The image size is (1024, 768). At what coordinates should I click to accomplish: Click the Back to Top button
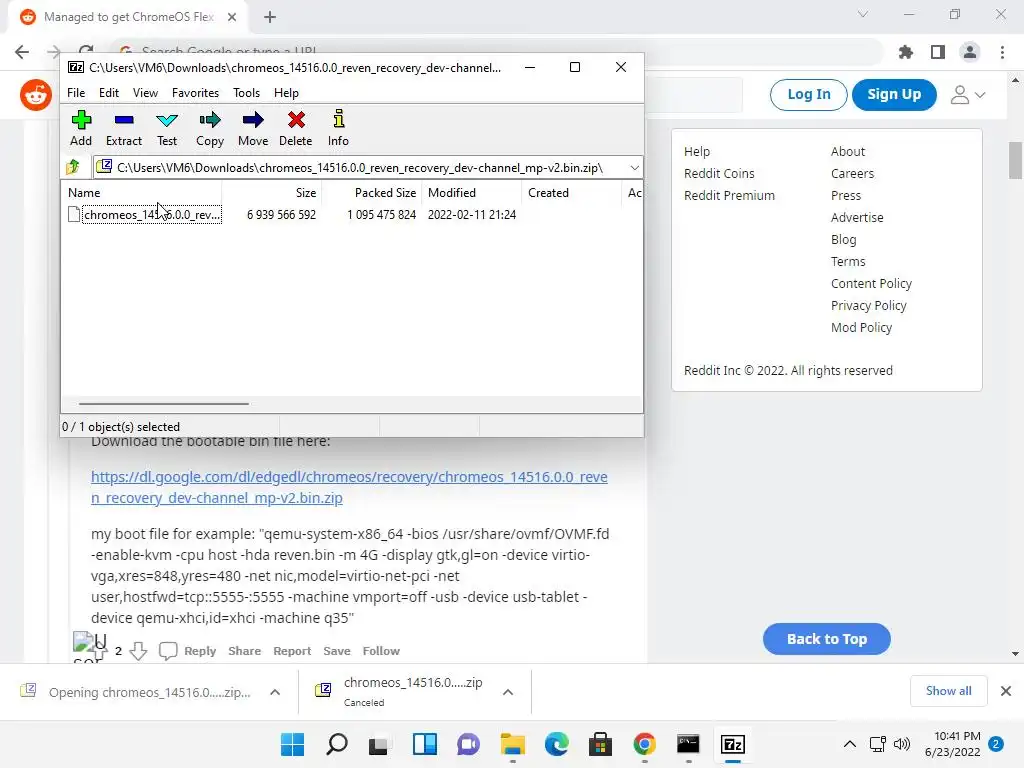click(827, 639)
